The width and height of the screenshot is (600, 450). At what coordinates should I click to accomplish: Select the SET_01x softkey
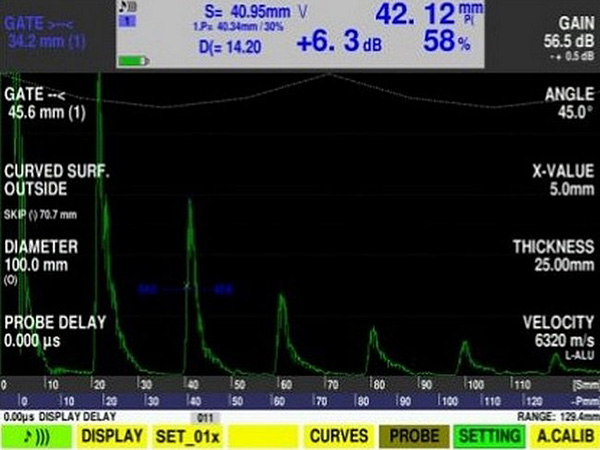tap(188, 436)
